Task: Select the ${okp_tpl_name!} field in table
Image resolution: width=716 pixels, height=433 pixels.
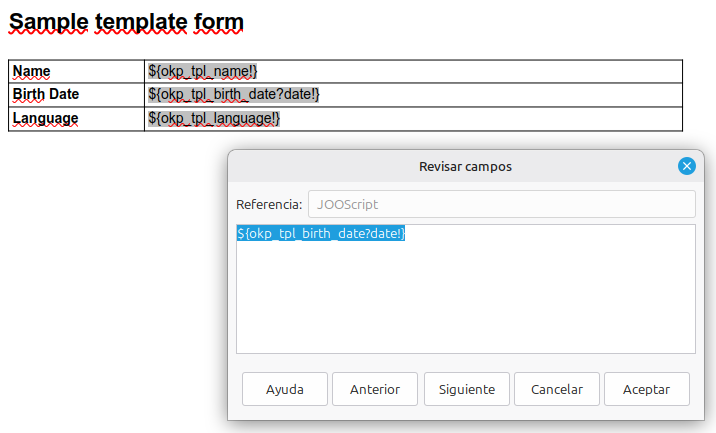Action: (202, 71)
